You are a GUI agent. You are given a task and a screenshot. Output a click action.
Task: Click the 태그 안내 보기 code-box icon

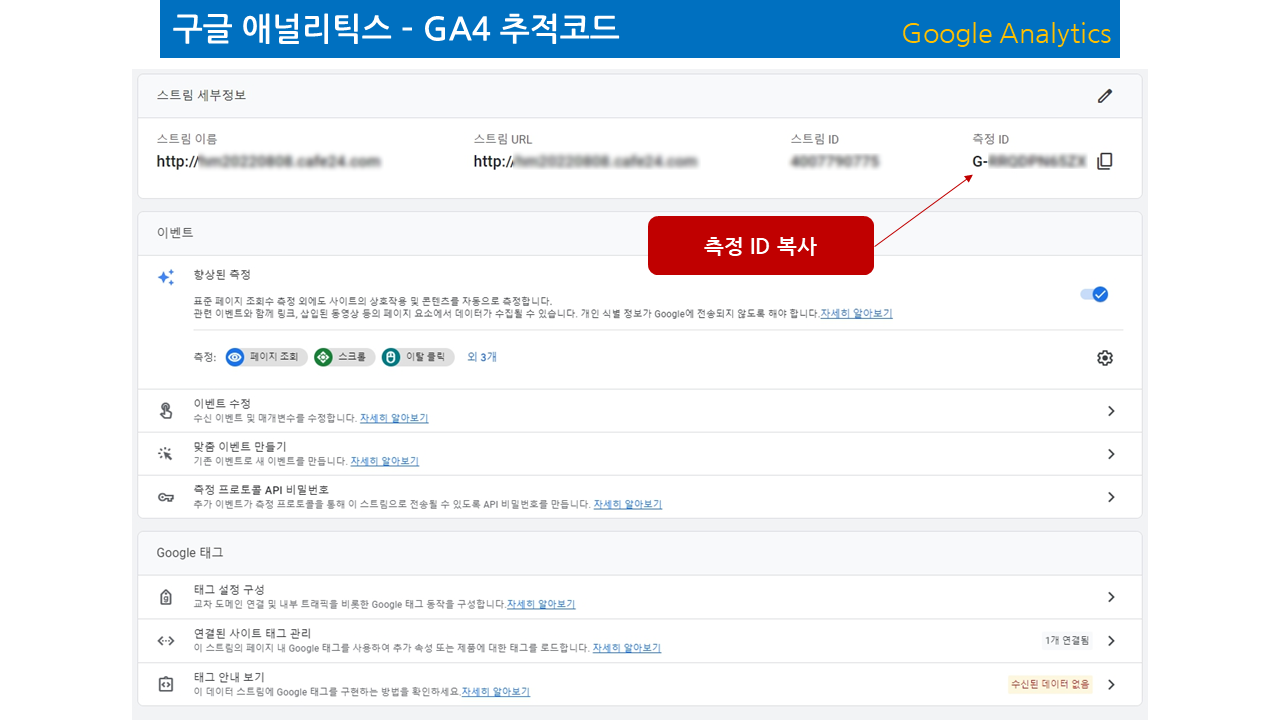pos(166,684)
